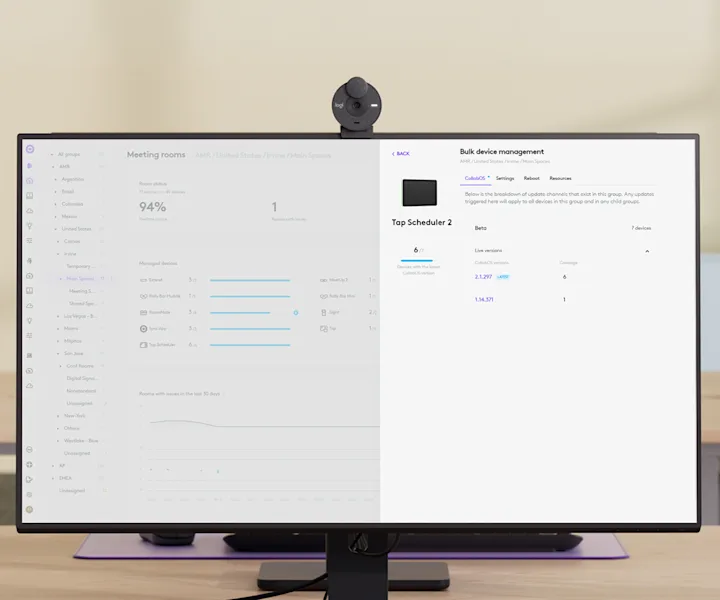Screen dimensions: 720x600
Task: Click the '7 devices' count
Action: coord(641,228)
